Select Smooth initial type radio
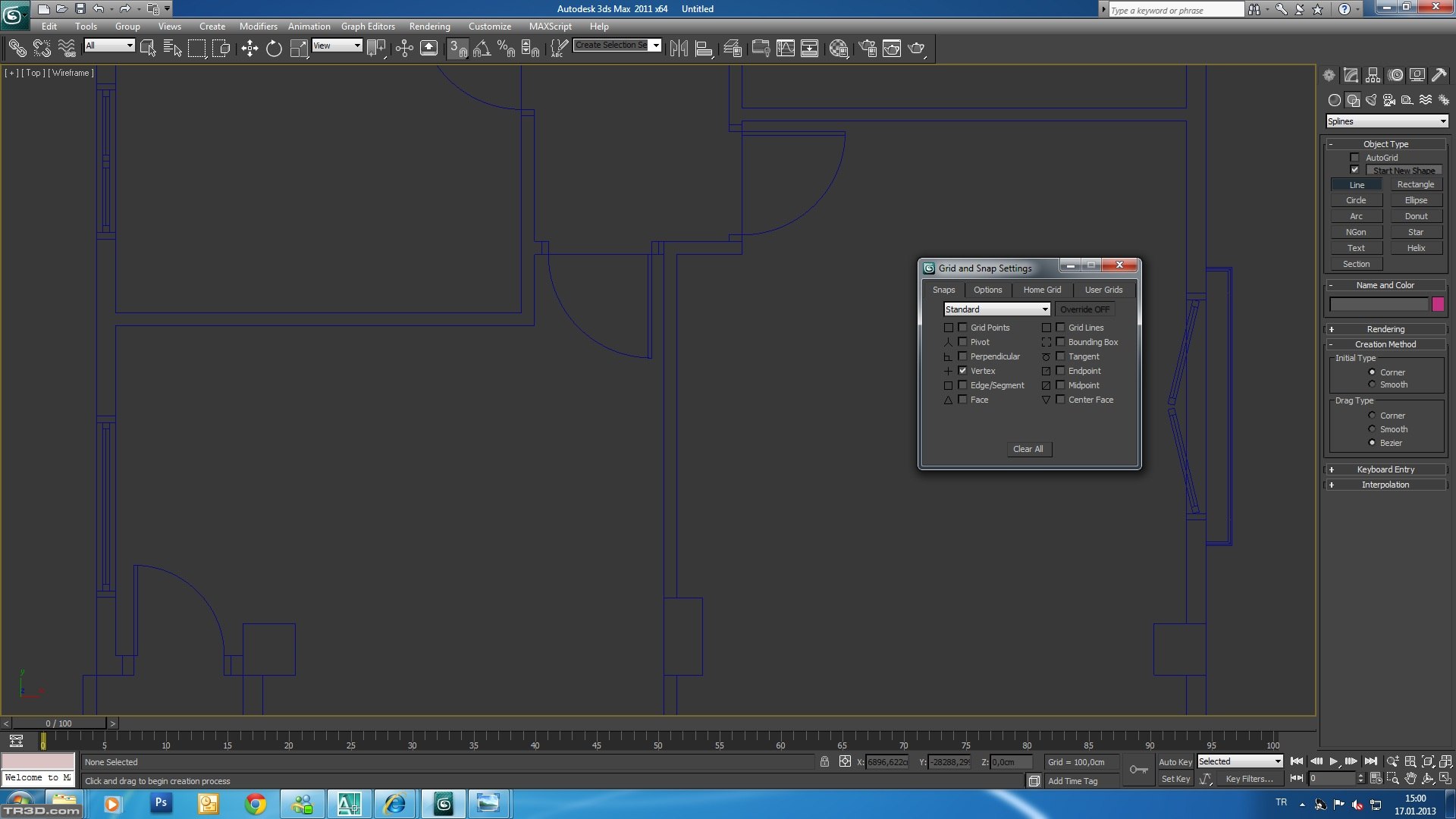1456x819 pixels. [1372, 384]
